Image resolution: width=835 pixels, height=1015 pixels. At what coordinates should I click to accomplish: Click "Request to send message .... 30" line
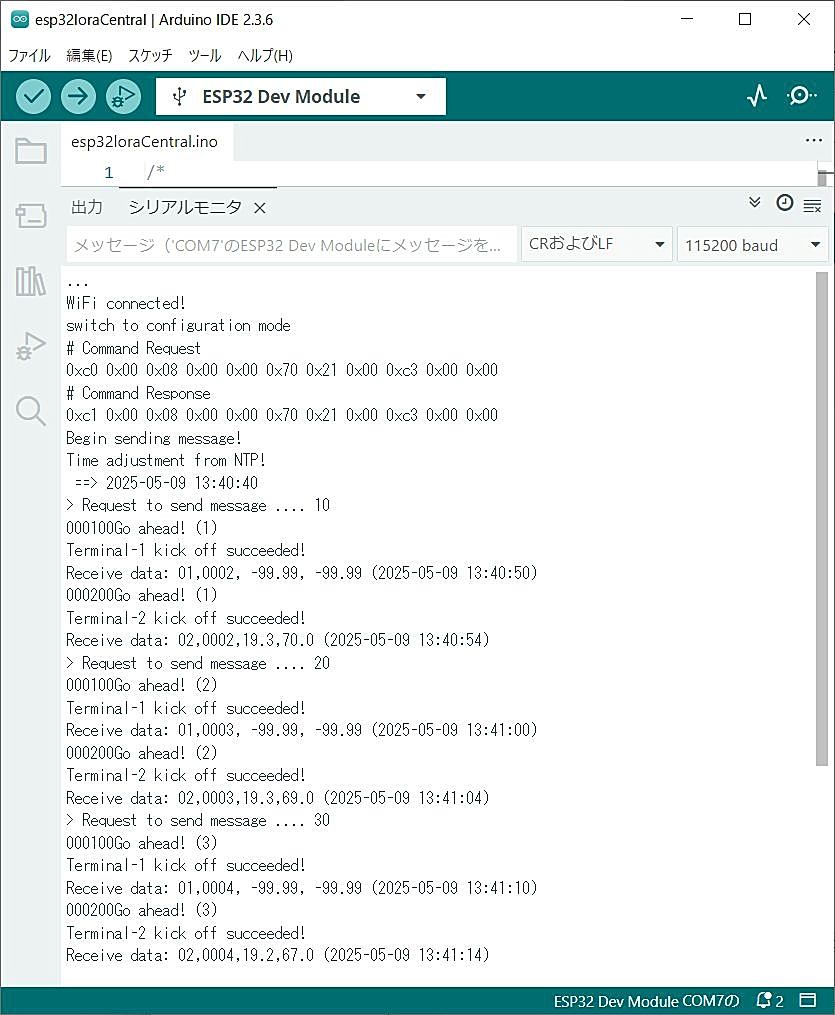tap(198, 820)
